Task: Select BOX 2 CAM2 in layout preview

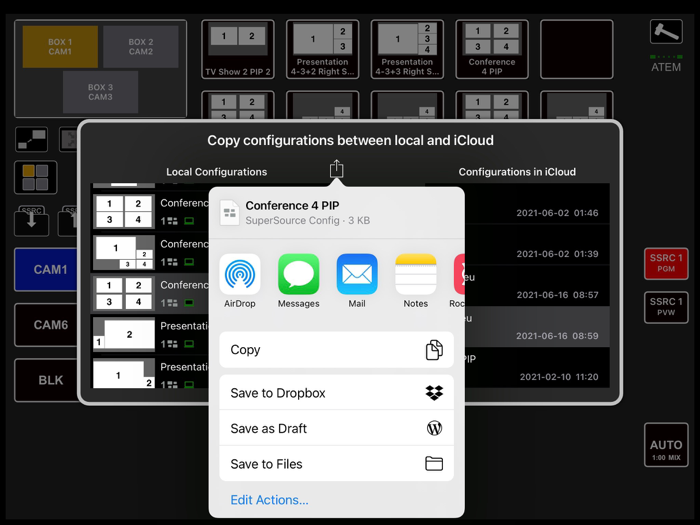Action: [141, 47]
